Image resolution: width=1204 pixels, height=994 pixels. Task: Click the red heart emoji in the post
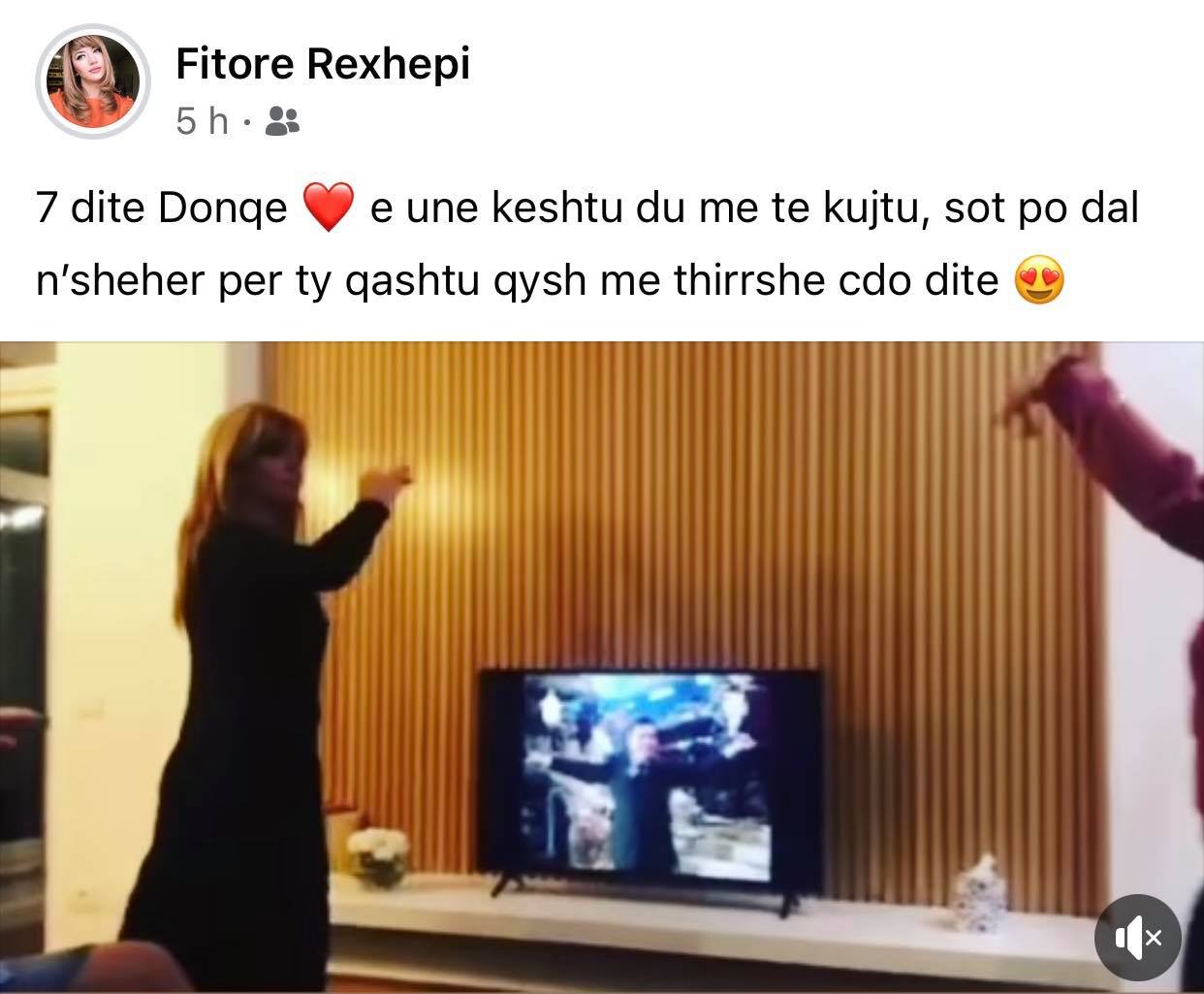tap(329, 208)
